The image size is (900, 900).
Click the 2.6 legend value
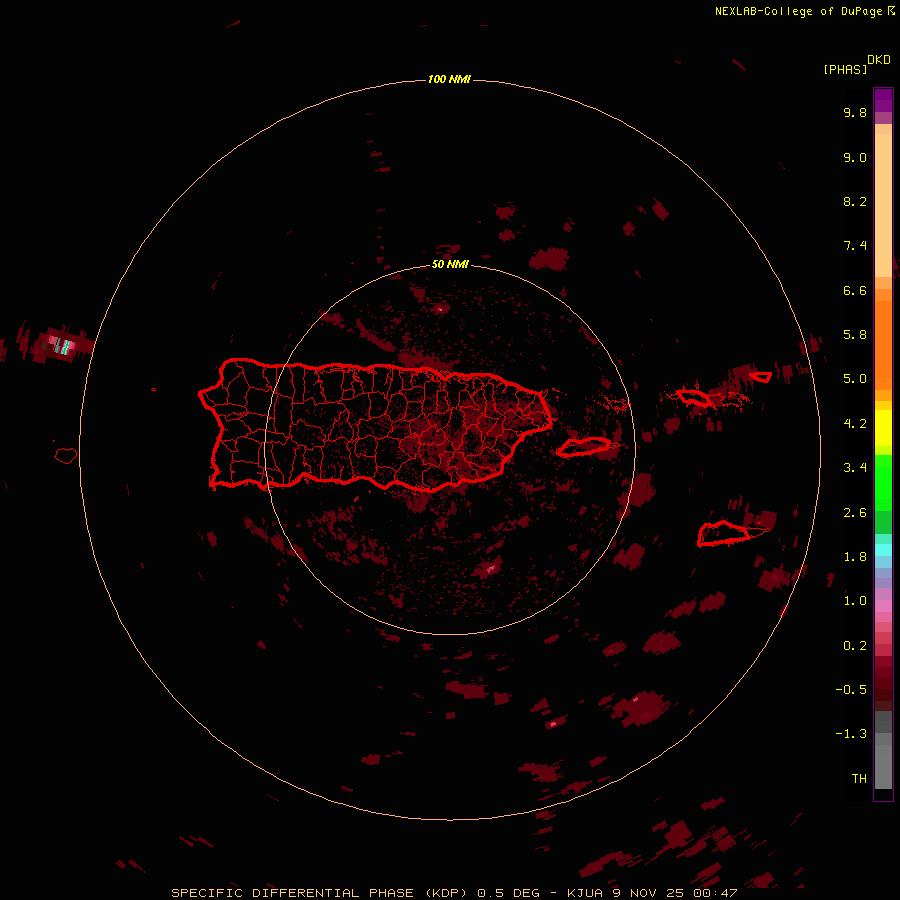pyautogui.click(x=855, y=513)
